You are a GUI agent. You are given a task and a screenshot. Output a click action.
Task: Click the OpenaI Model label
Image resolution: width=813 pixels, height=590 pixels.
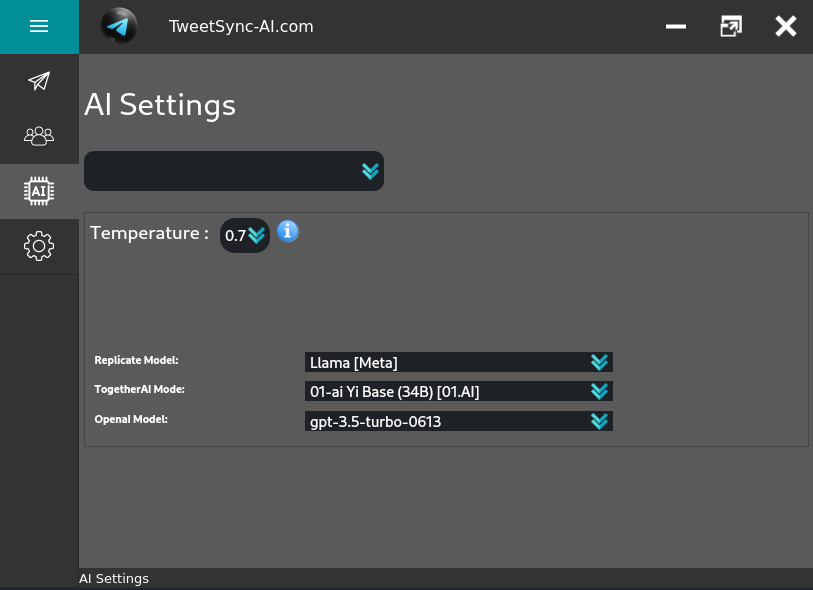coord(131,419)
